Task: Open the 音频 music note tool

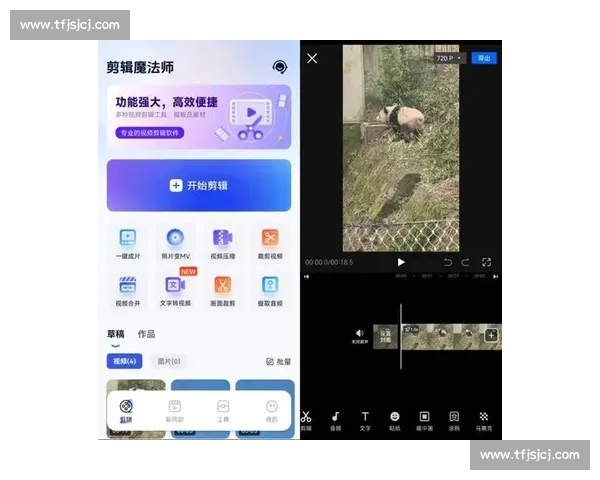Action: click(336, 421)
